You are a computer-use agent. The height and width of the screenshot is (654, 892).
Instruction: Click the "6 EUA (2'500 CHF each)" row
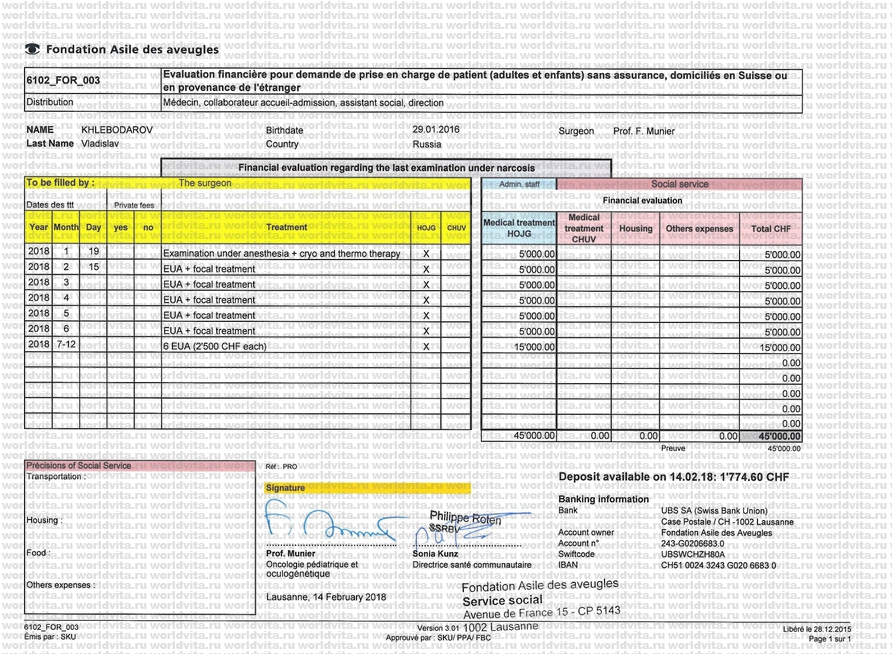214,346
